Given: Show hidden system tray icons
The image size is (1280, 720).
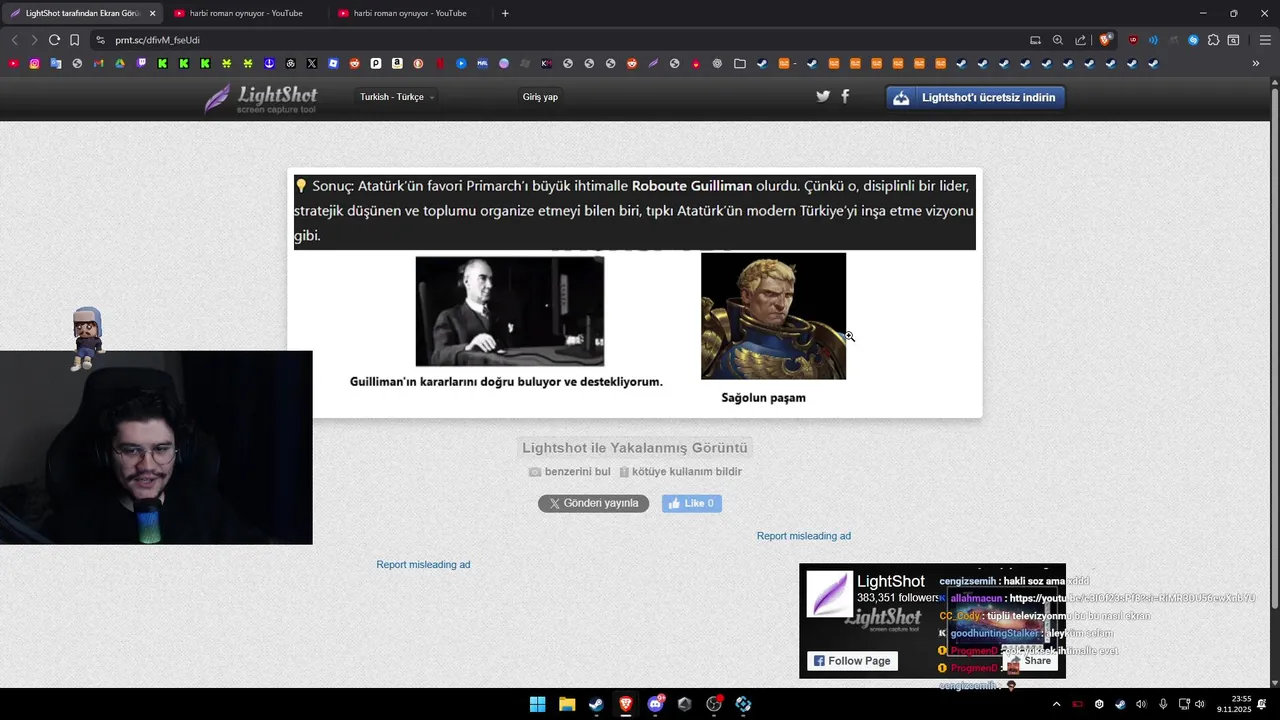Looking at the screenshot, I should point(1056,704).
